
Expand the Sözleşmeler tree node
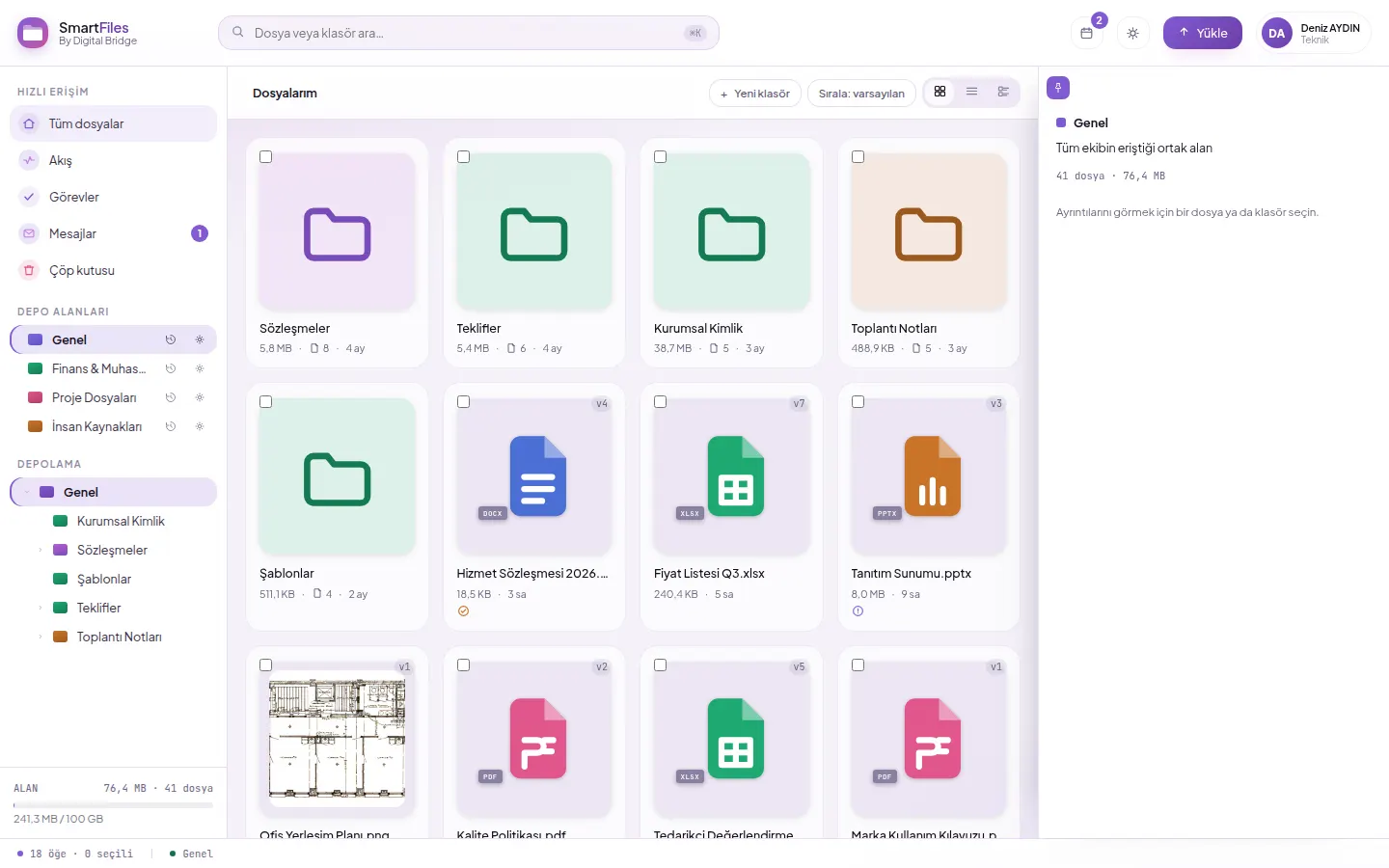click(41, 550)
